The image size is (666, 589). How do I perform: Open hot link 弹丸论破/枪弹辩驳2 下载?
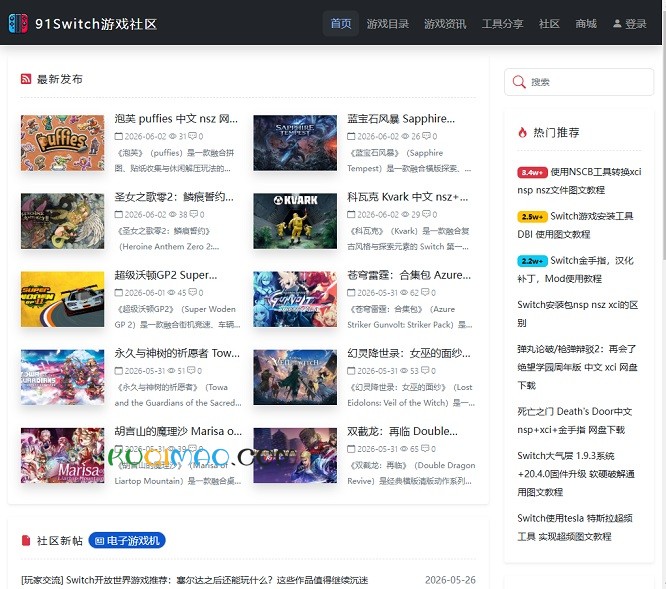(x=578, y=367)
